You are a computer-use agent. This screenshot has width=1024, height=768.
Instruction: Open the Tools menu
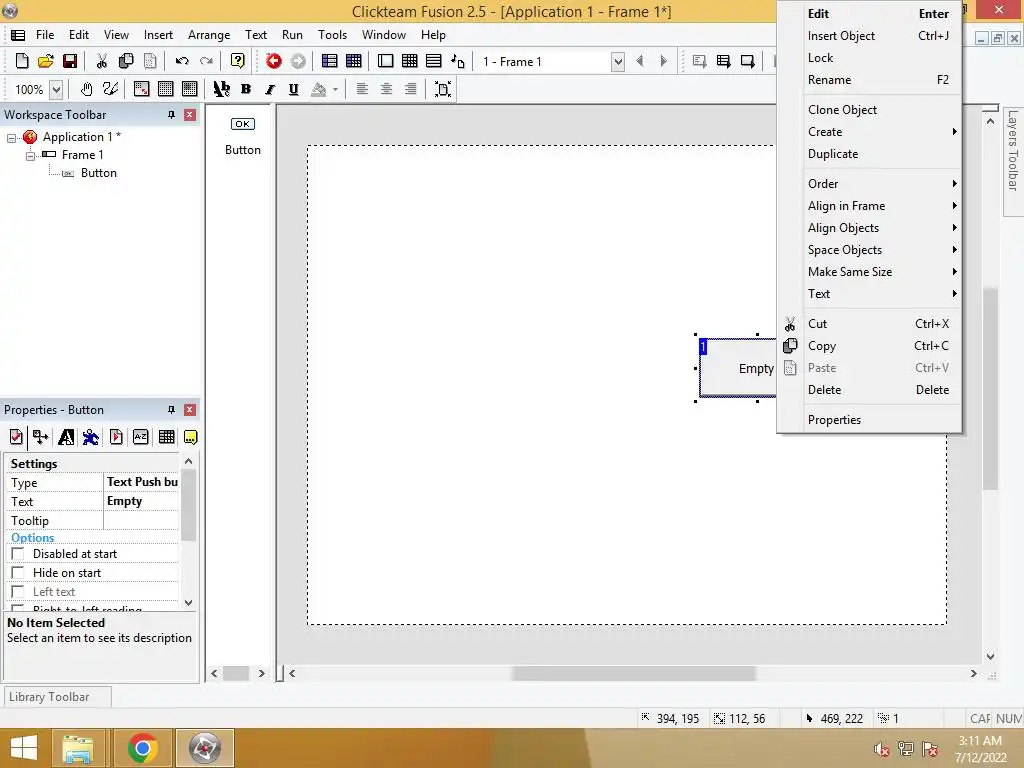click(332, 35)
